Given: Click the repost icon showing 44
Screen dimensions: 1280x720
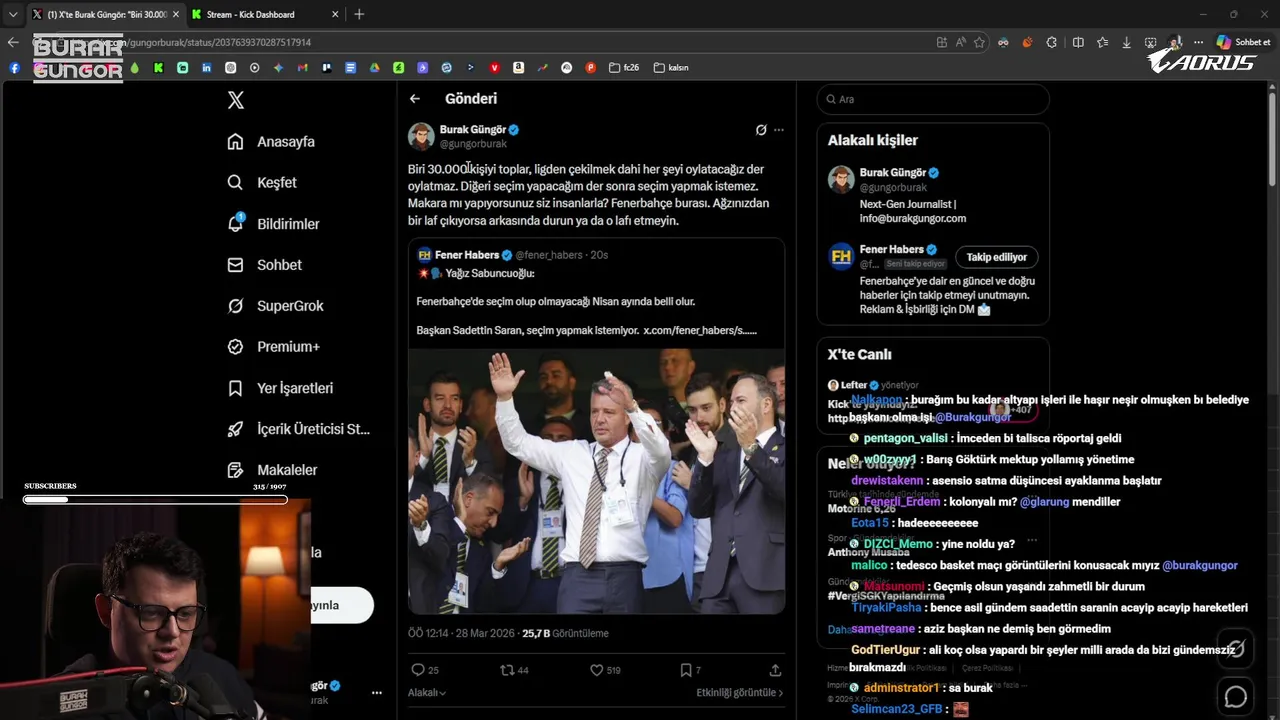Looking at the screenshot, I should point(507,670).
